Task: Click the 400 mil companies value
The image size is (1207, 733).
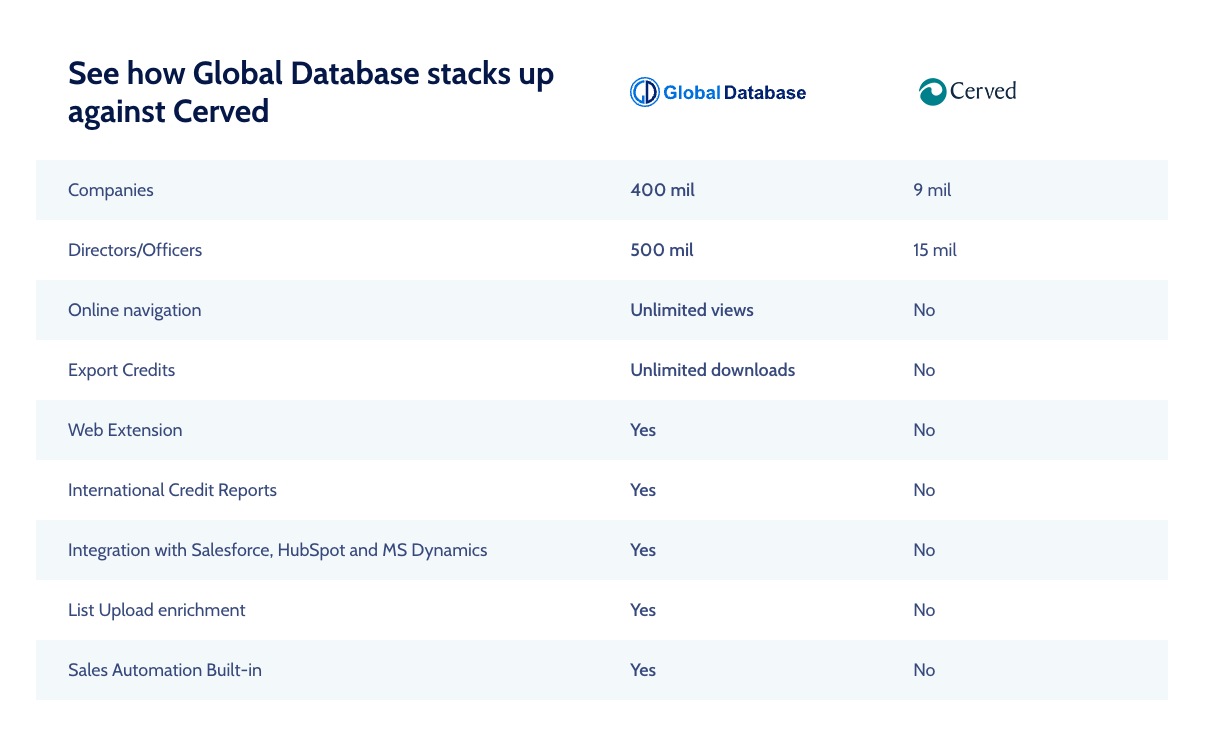Action: [662, 190]
